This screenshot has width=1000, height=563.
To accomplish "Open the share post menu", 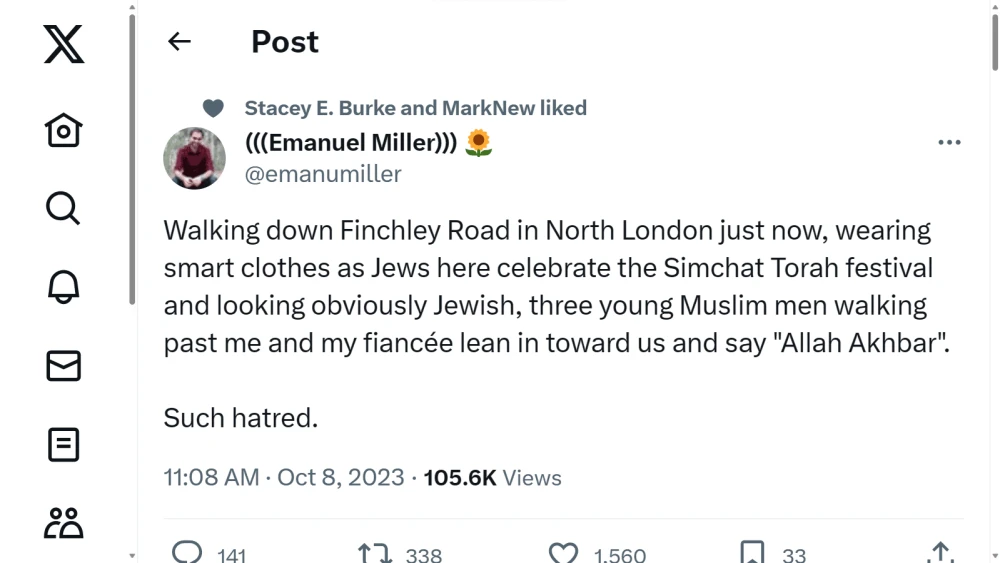I will 940,553.
